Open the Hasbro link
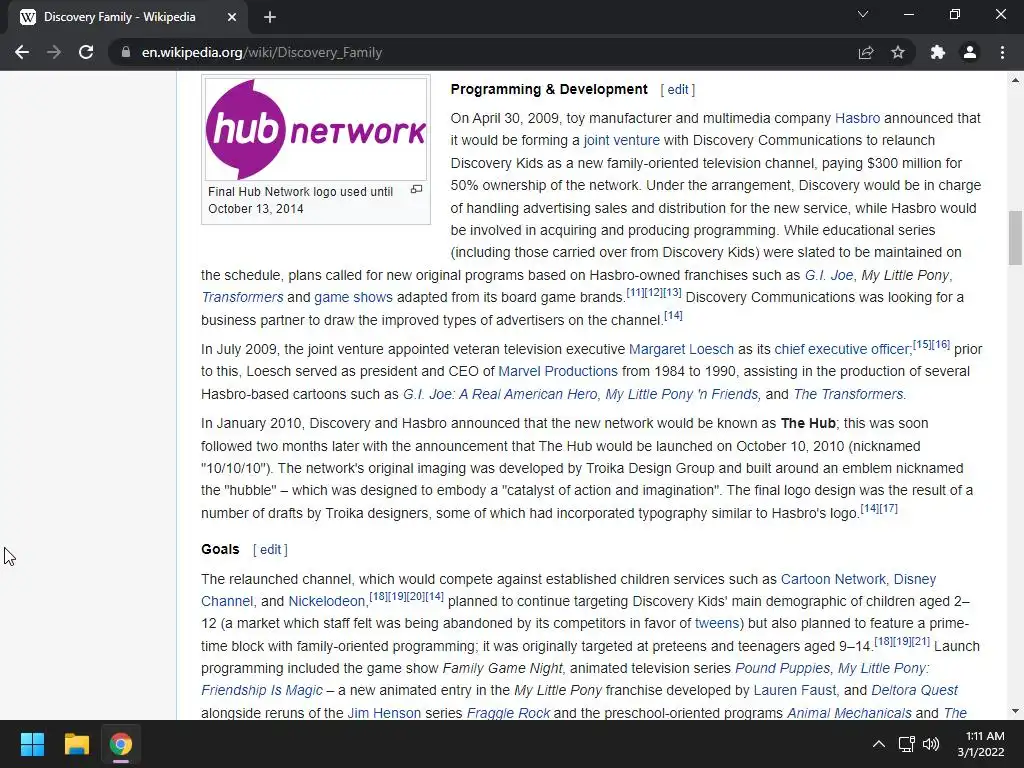 [x=857, y=118]
